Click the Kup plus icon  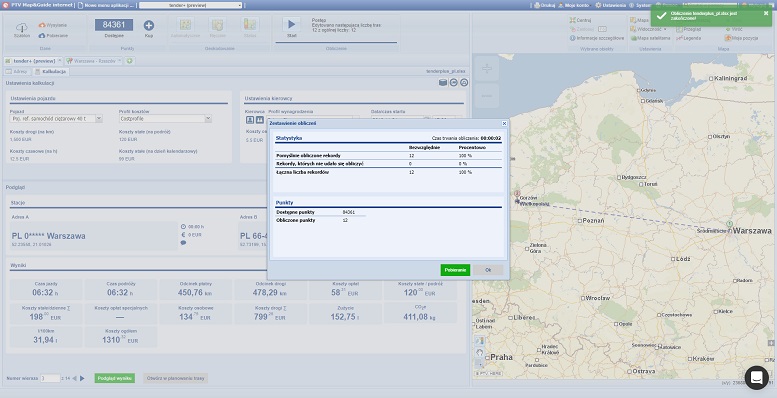[x=149, y=25]
